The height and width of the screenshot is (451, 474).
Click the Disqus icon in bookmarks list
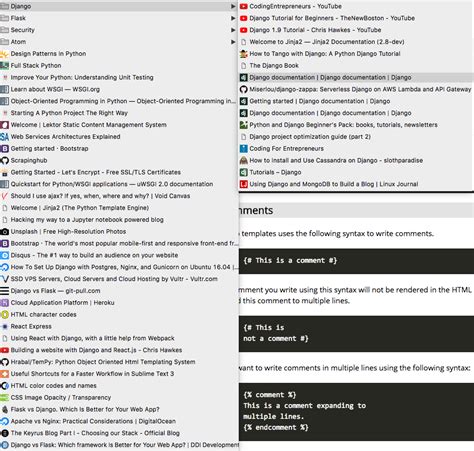click(4, 255)
